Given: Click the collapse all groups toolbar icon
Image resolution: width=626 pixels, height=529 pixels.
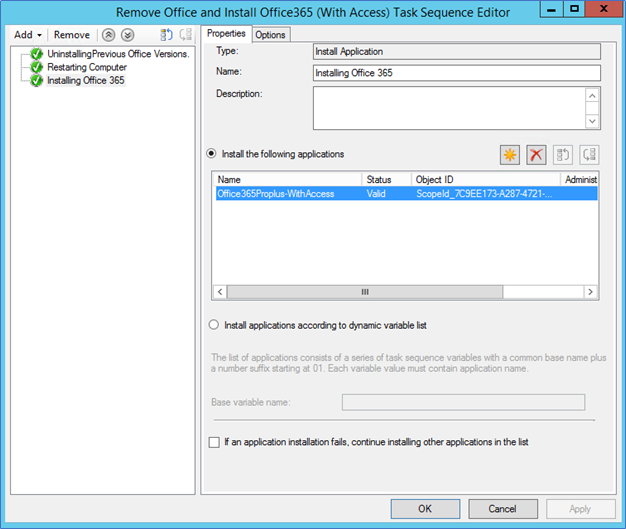Looking at the screenshot, I should pos(186,35).
